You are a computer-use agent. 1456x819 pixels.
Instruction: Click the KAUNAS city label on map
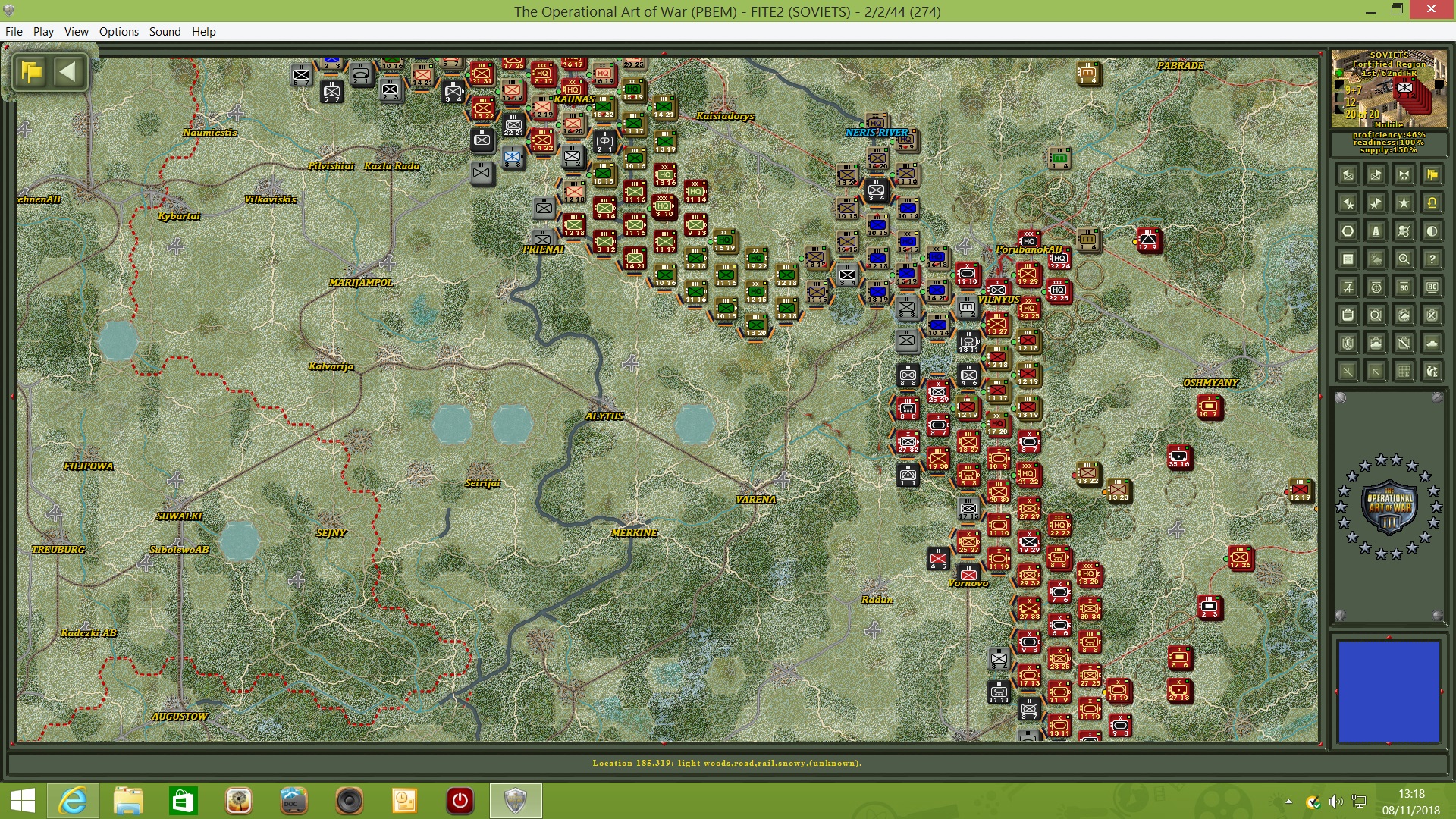(x=574, y=99)
